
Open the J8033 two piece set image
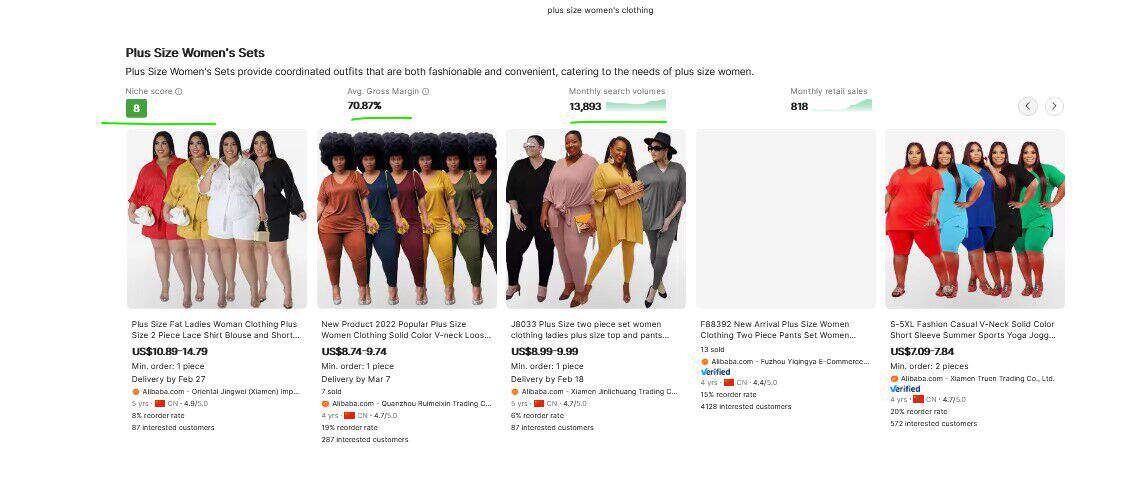596,219
